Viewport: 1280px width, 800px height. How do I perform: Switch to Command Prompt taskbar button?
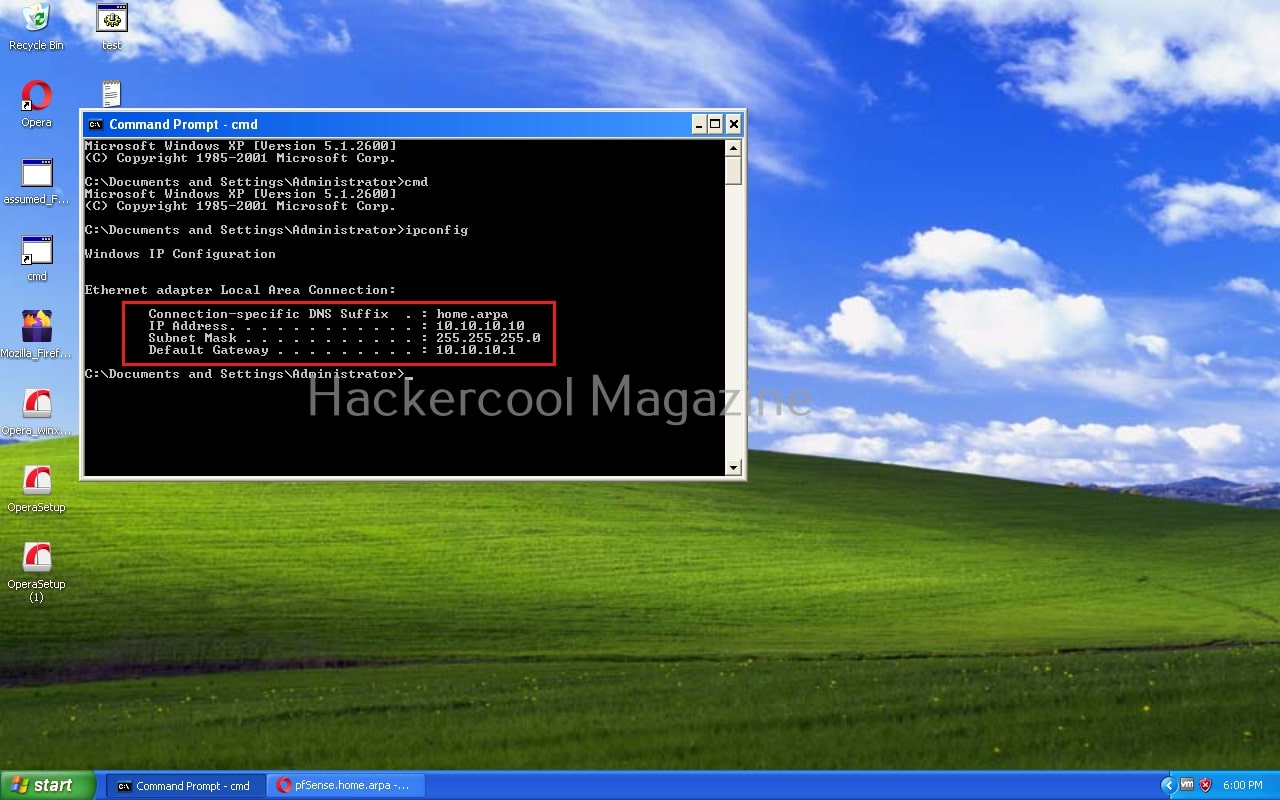[185, 786]
